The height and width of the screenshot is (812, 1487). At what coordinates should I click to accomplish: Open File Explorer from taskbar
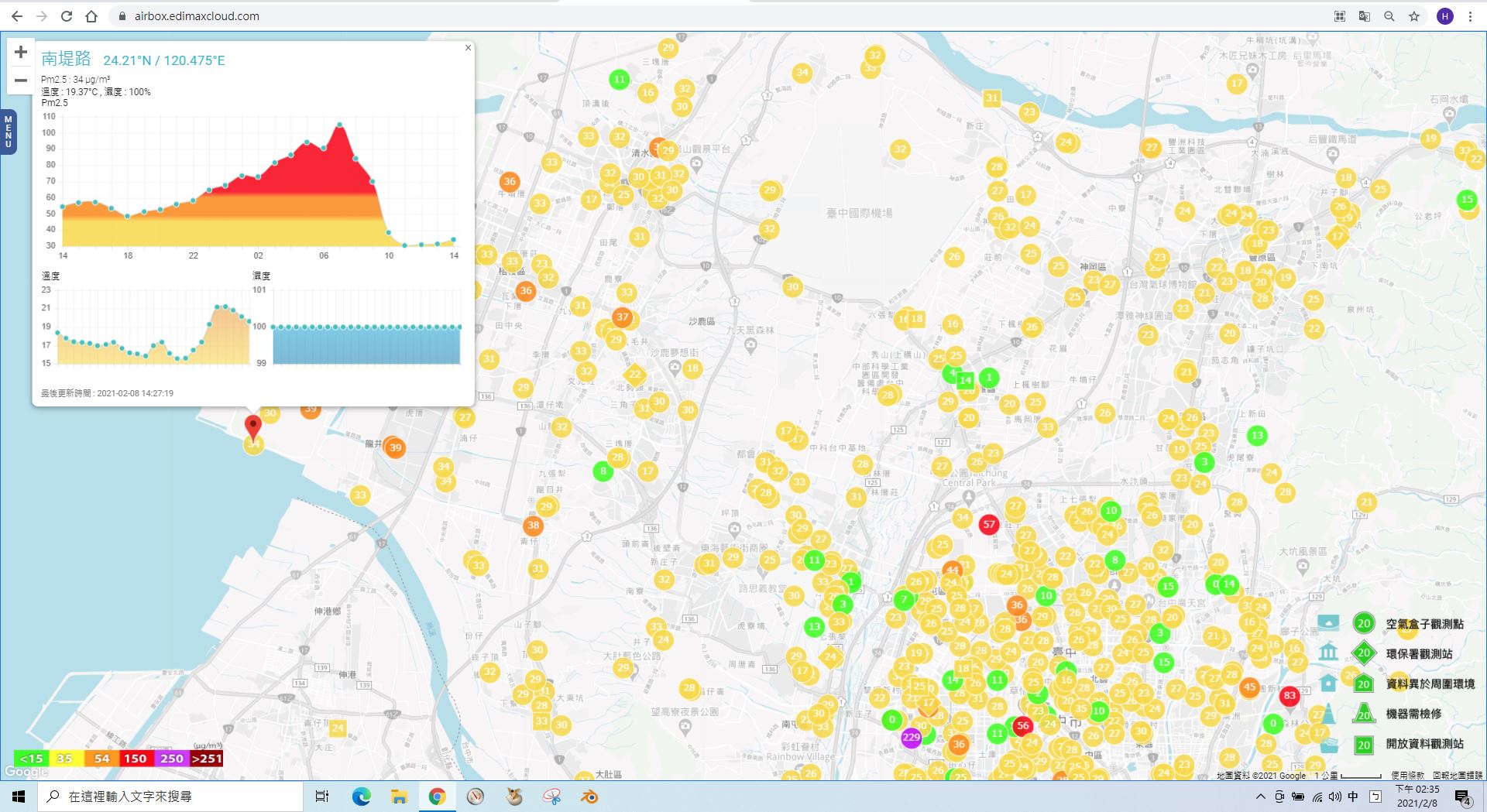[399, 797]
